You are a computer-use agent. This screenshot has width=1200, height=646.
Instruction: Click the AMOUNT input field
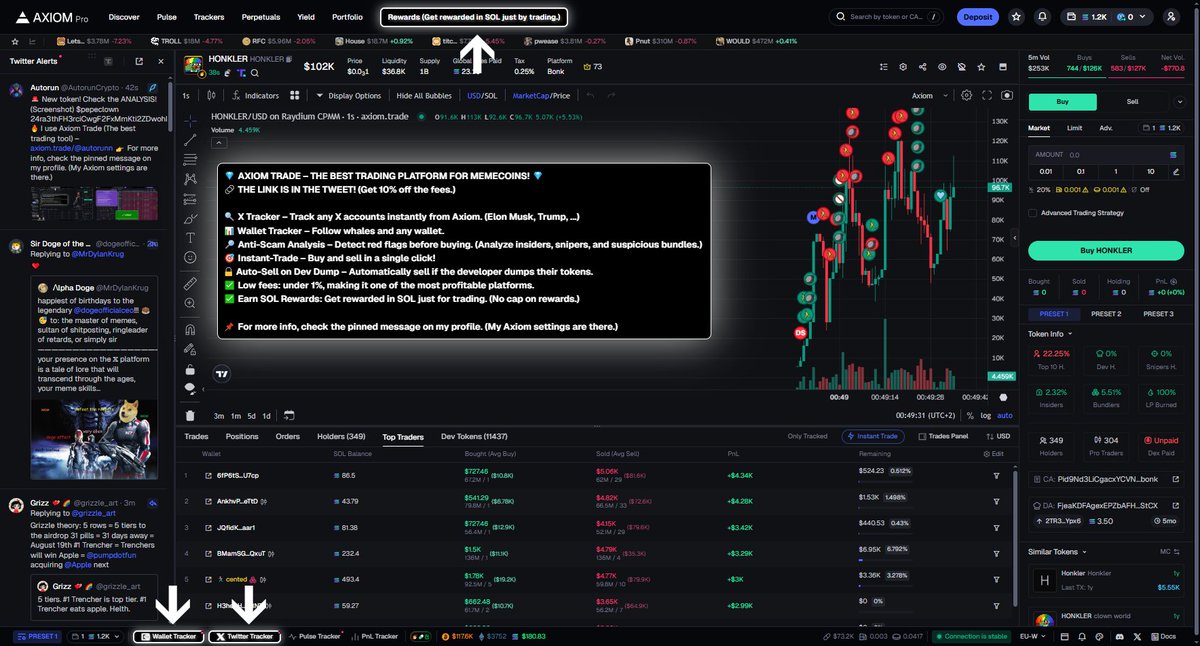(x=1106, y=154)
